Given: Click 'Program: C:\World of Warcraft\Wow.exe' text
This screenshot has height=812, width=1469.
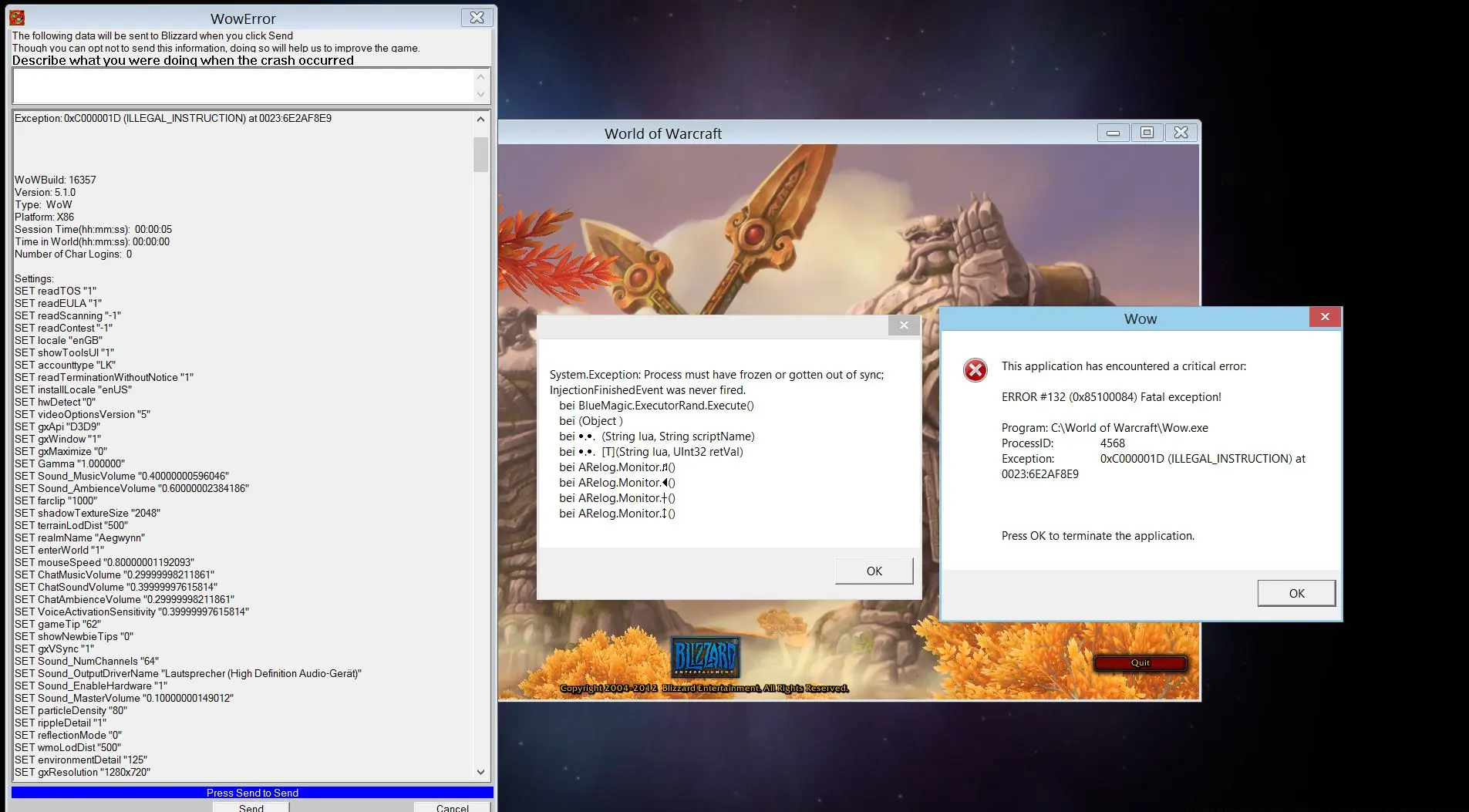Looking at the screenshot, I should (x=1105, y=428).
